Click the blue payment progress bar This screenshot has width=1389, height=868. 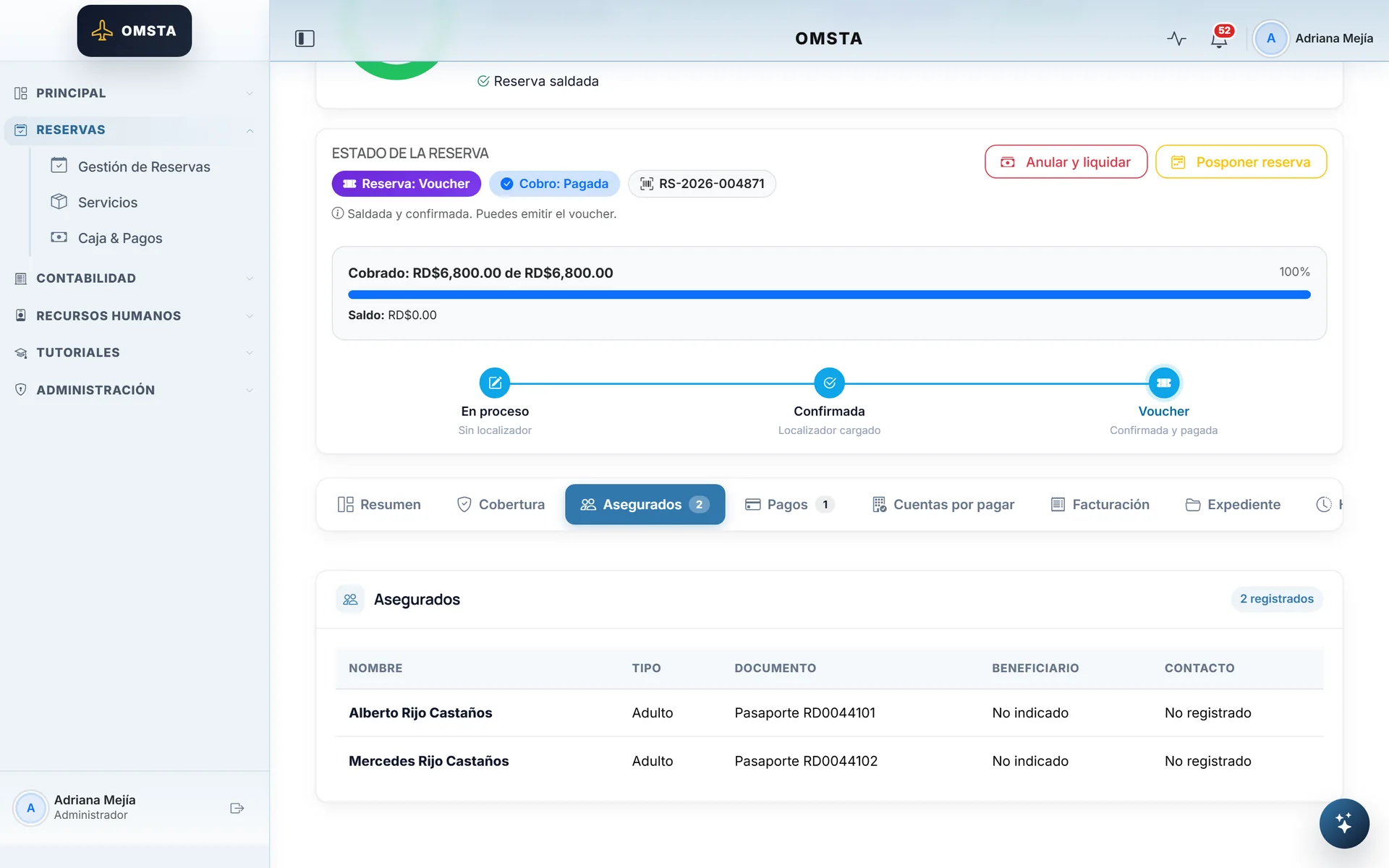(x=829, y=294)
